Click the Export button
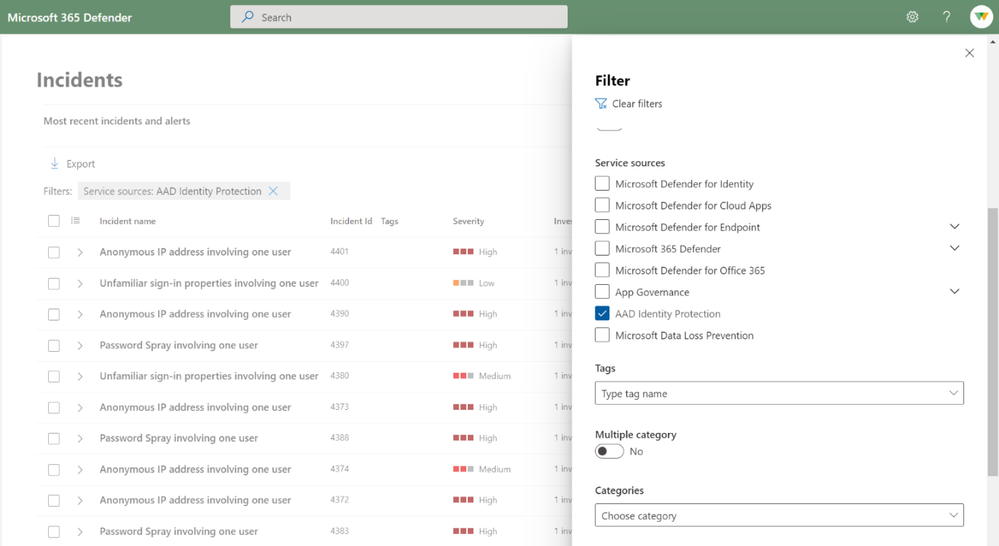This screenshot has width=999, height=546. pyautogui.click(x=72, y=164)
